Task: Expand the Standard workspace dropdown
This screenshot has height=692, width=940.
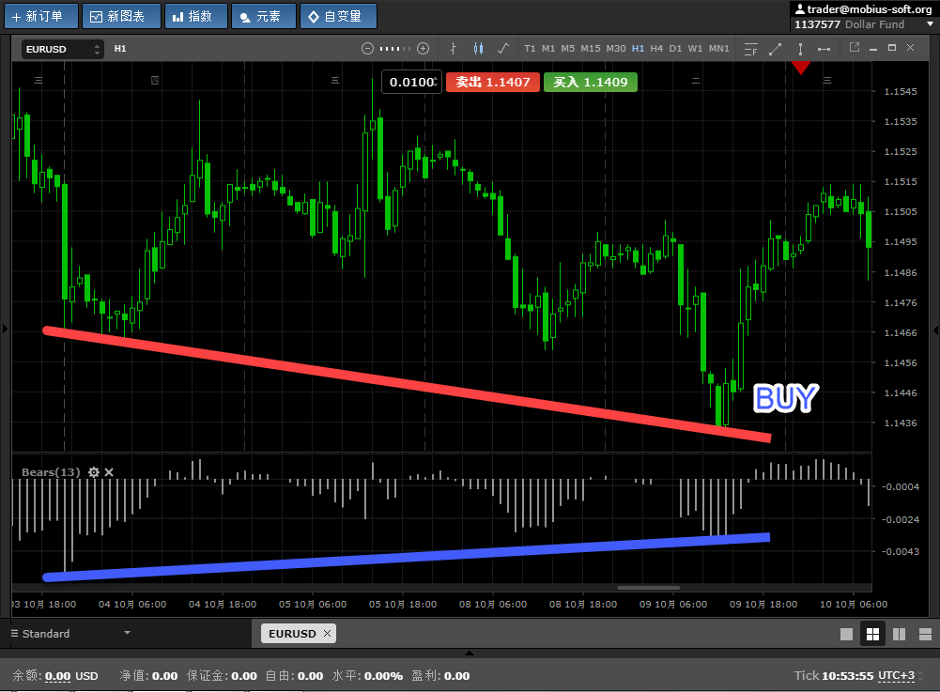Action: (127, 633)
